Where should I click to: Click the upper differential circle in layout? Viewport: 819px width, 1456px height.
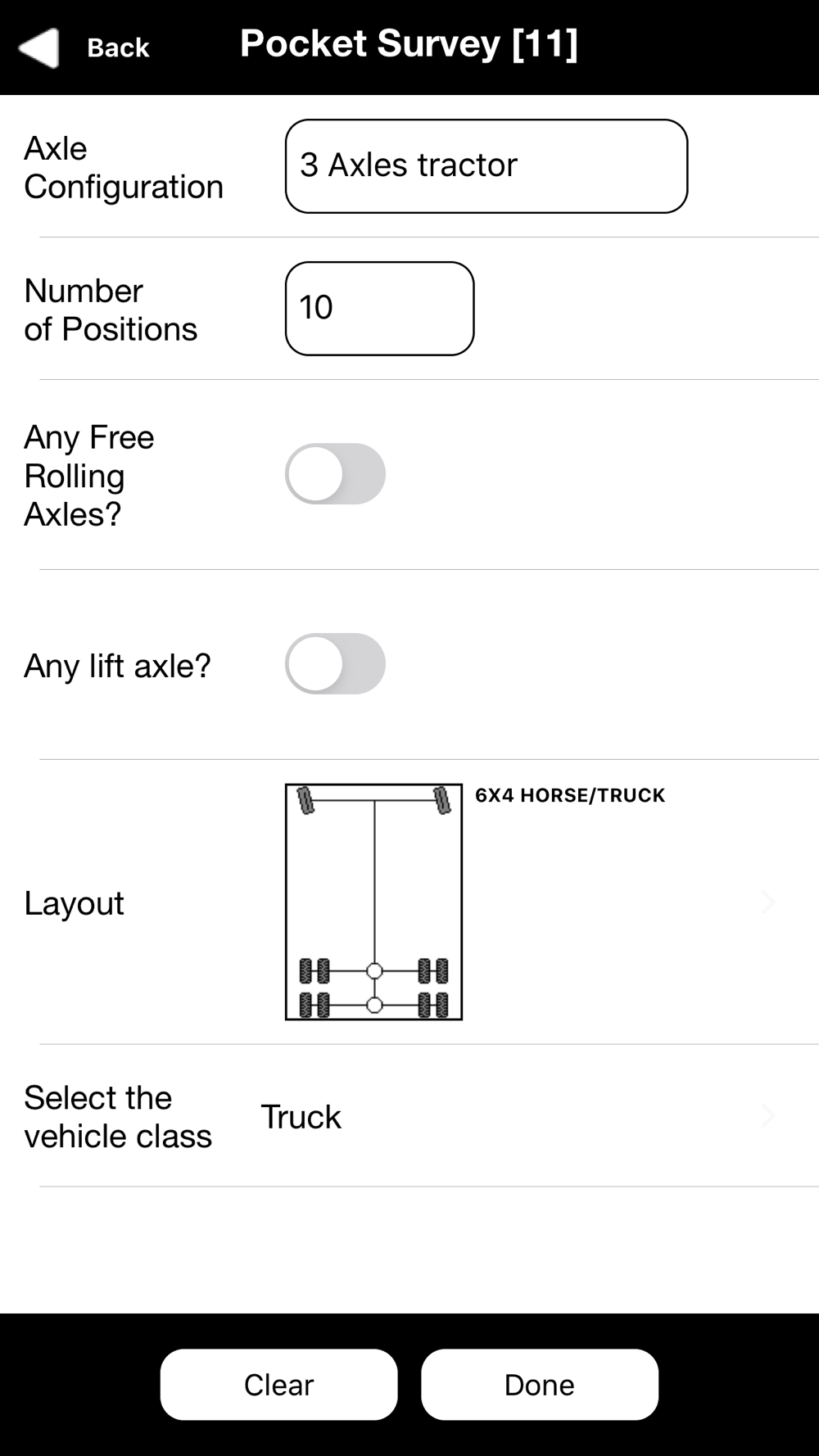374,971
